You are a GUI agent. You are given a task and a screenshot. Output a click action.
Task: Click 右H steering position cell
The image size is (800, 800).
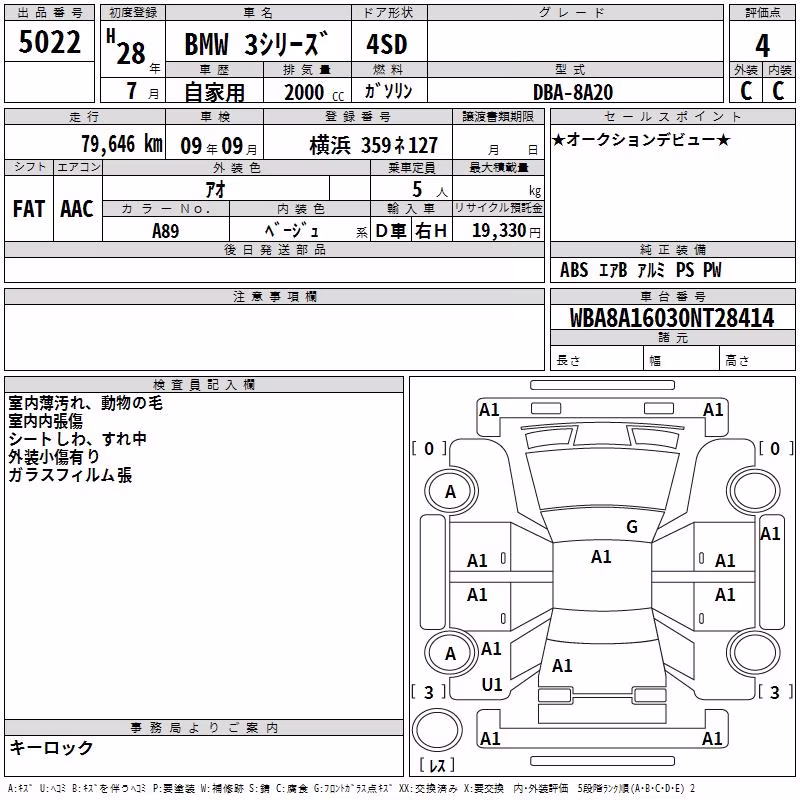click(x=432, y=231)
